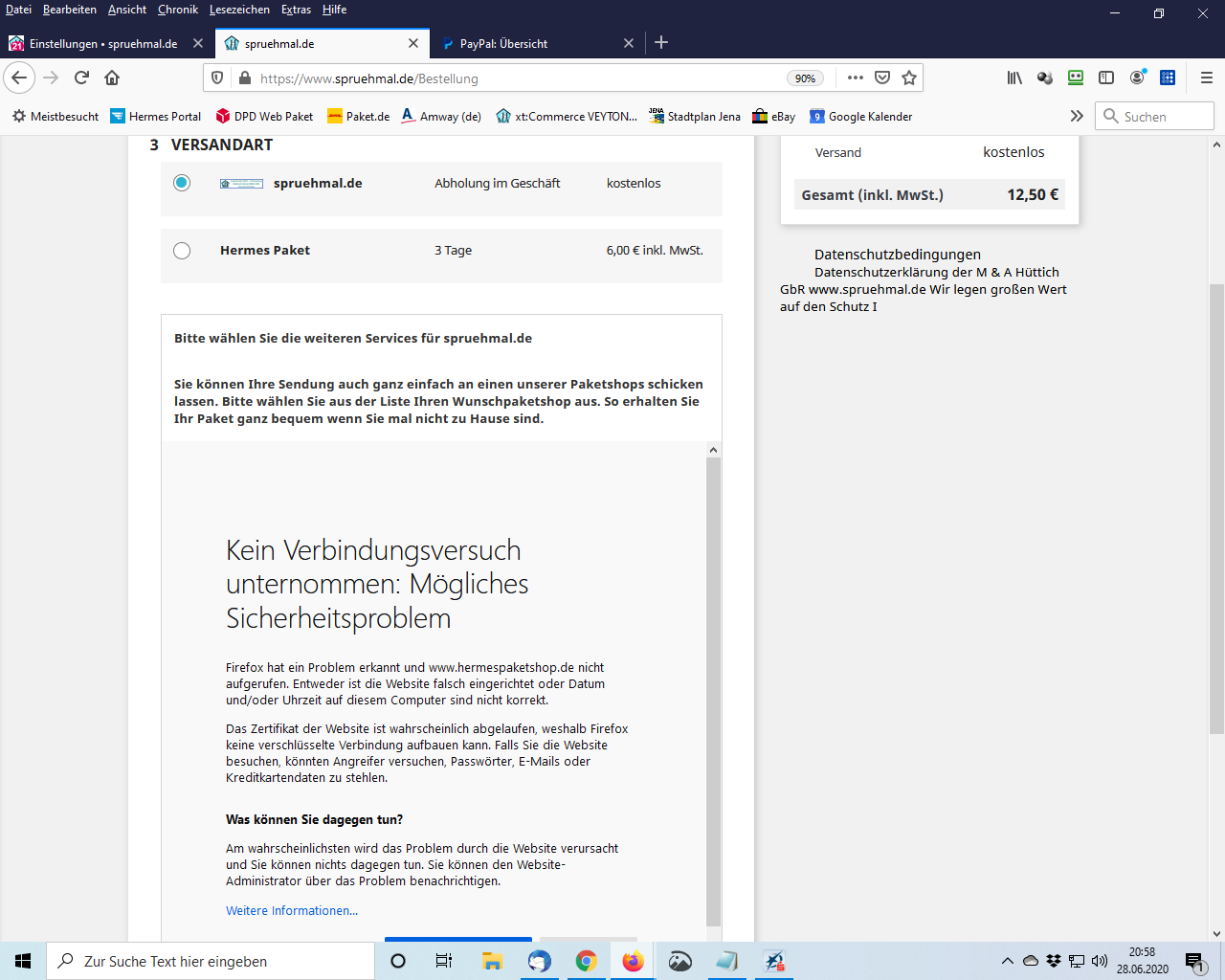The height and width of the screenshot is (980, 1225).
Task: Click the Datenschutzbedingungen heading
Action: point(898,255)
